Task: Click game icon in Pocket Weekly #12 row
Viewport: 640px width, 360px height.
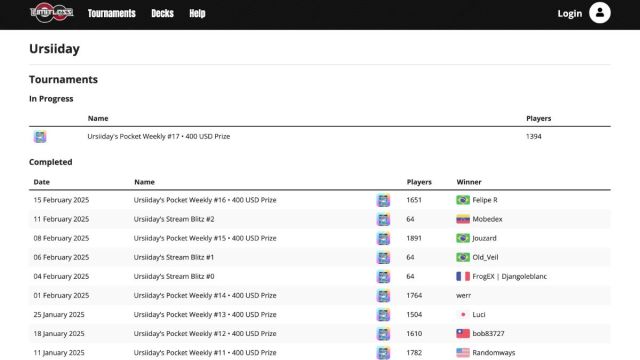Action: click(383, 334)
